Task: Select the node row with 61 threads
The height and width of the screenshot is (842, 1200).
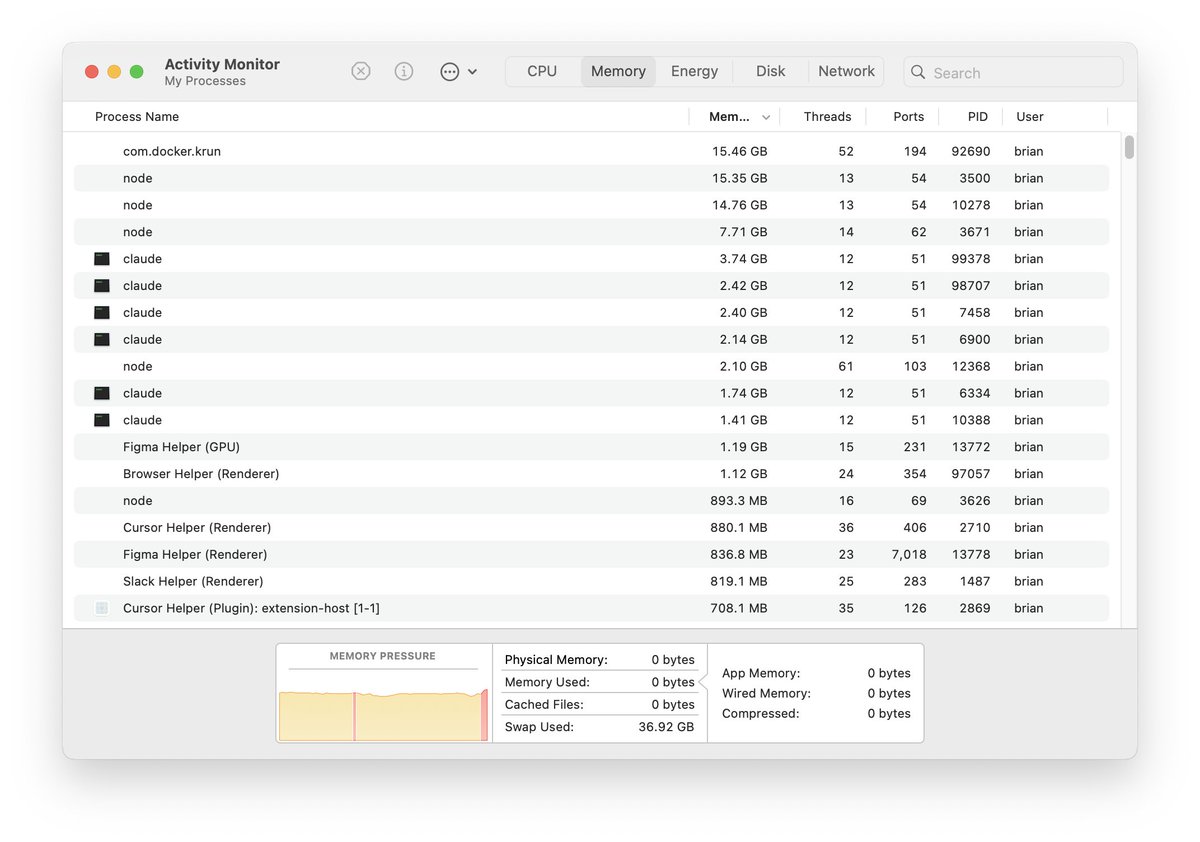Action: point(591,366)
